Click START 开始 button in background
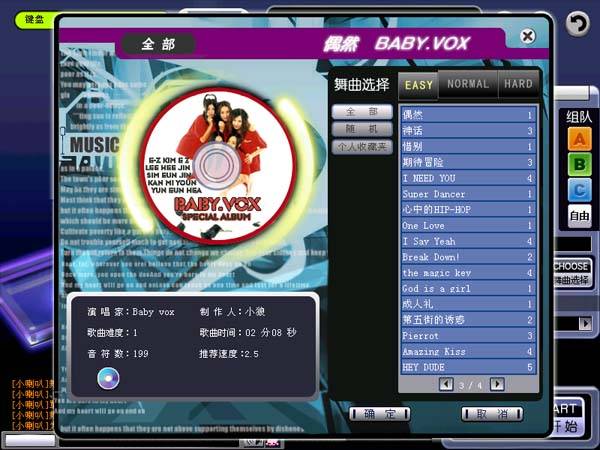This screenshot has width=600, height=450. coord(569,417)
